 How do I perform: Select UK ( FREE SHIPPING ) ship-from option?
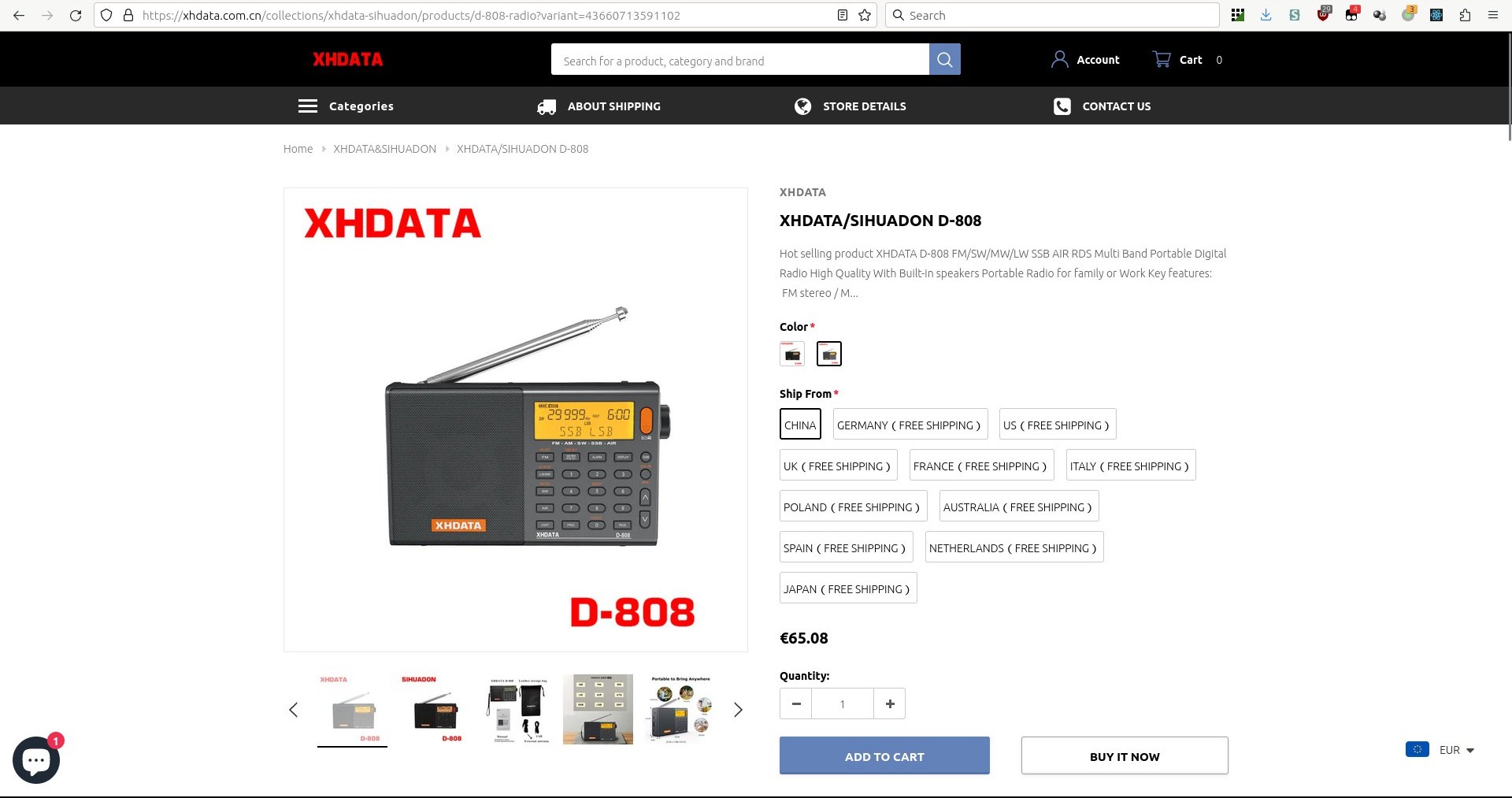(837, 466)
